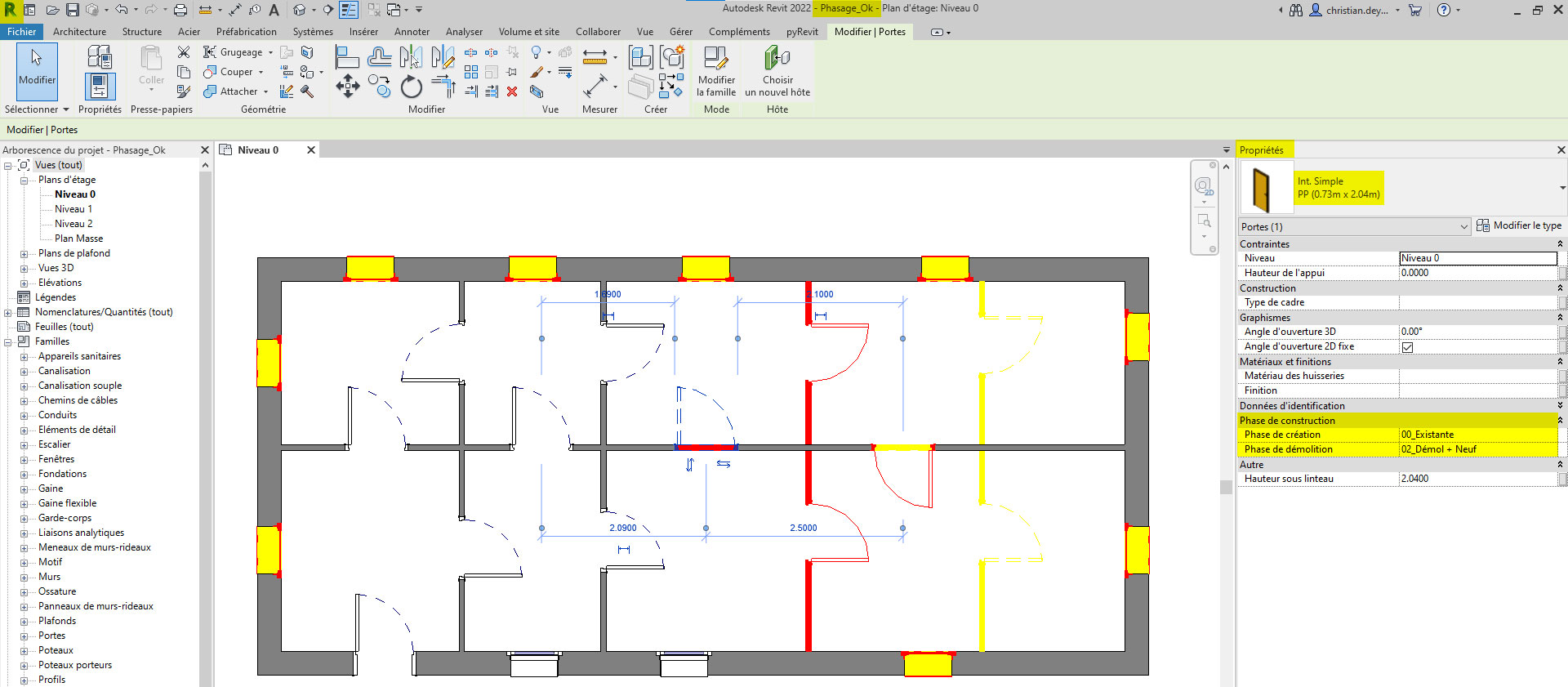The height and width of the screenshot is (687, 1568).
Task: Open the door type selector dropdown arrow
Action: (x=1561, y=188)
